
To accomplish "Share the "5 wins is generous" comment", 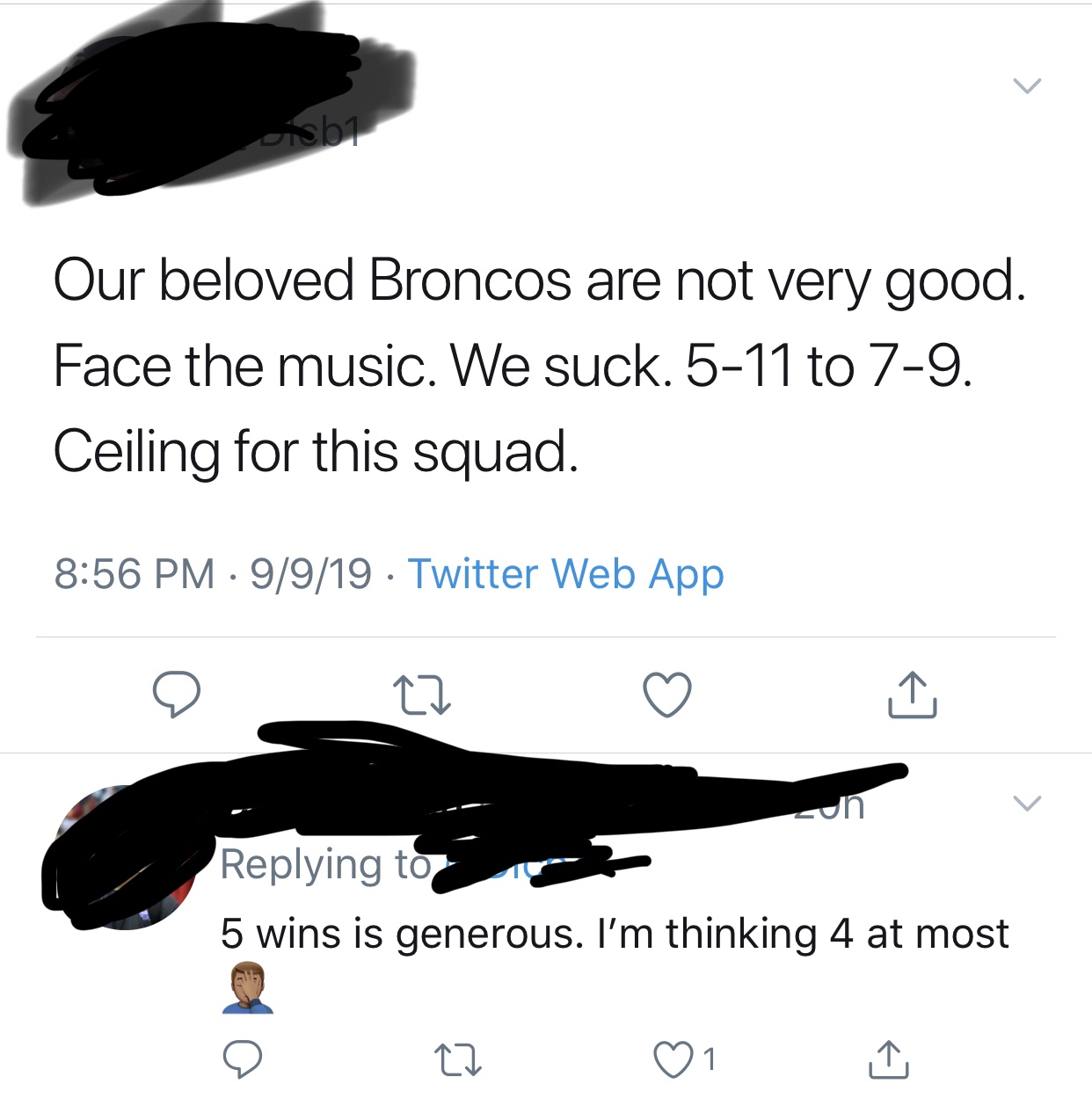I will pyautogui.click(x=888, y=1059).
